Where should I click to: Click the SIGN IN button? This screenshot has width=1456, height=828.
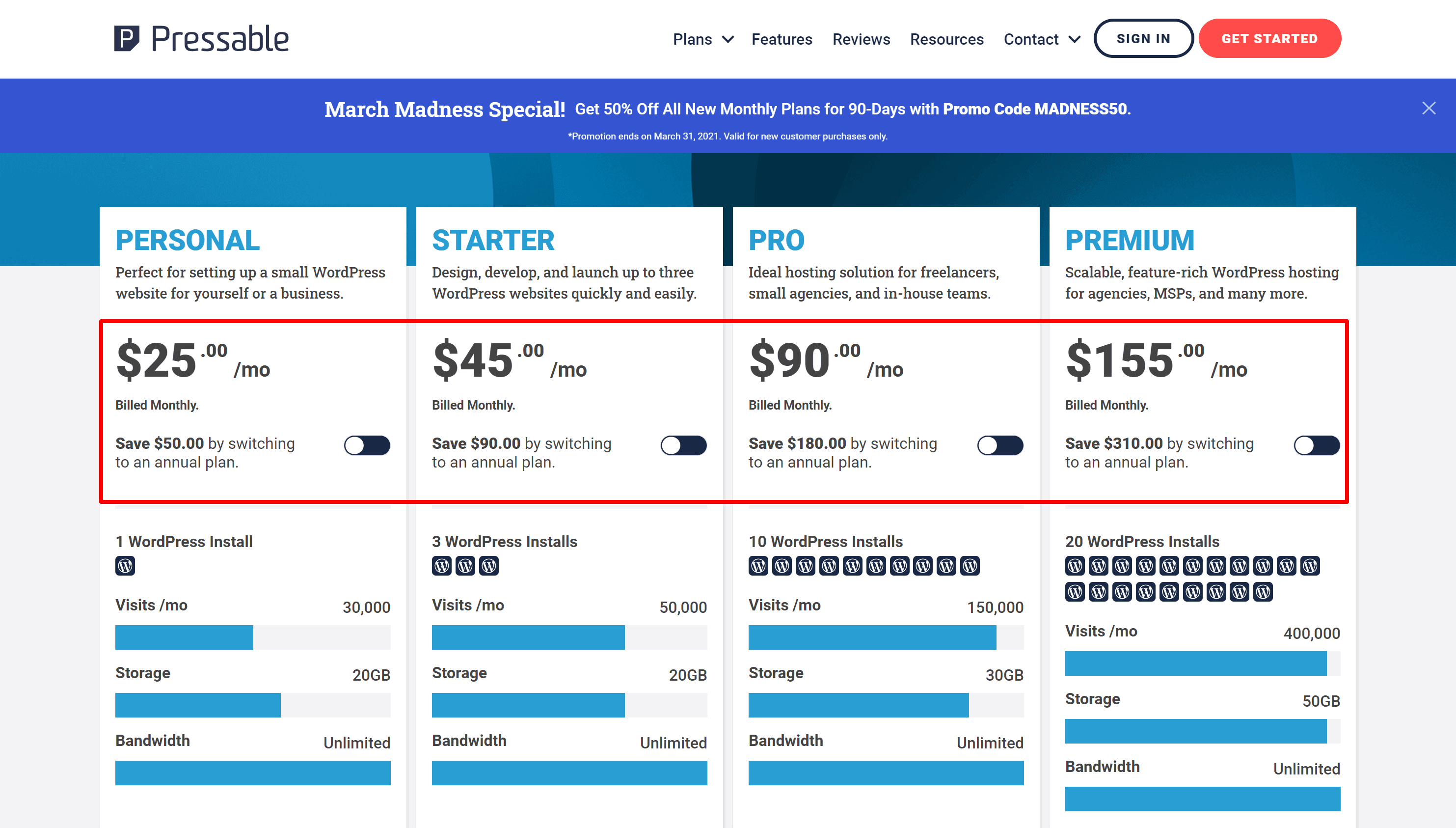click(1143, 39)
